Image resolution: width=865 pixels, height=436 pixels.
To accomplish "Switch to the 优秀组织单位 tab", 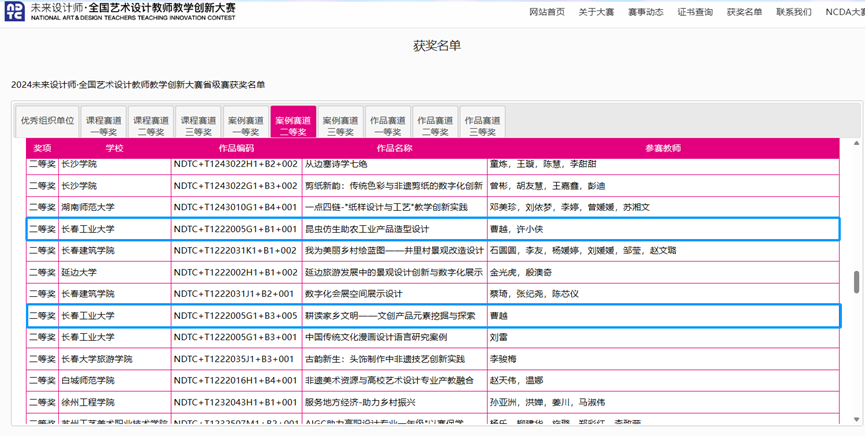I will click(48, 122).
